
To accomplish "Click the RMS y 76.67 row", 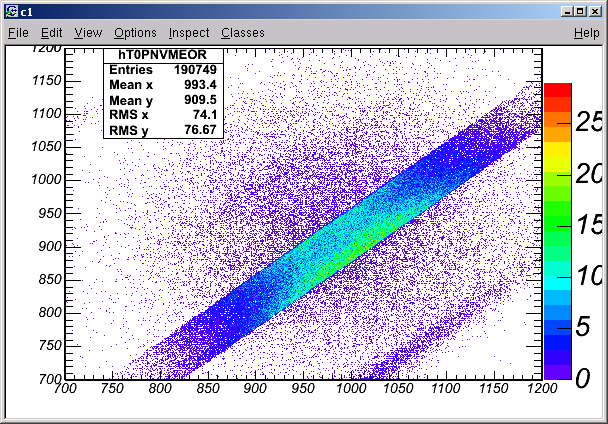I will tap(163, 130).
